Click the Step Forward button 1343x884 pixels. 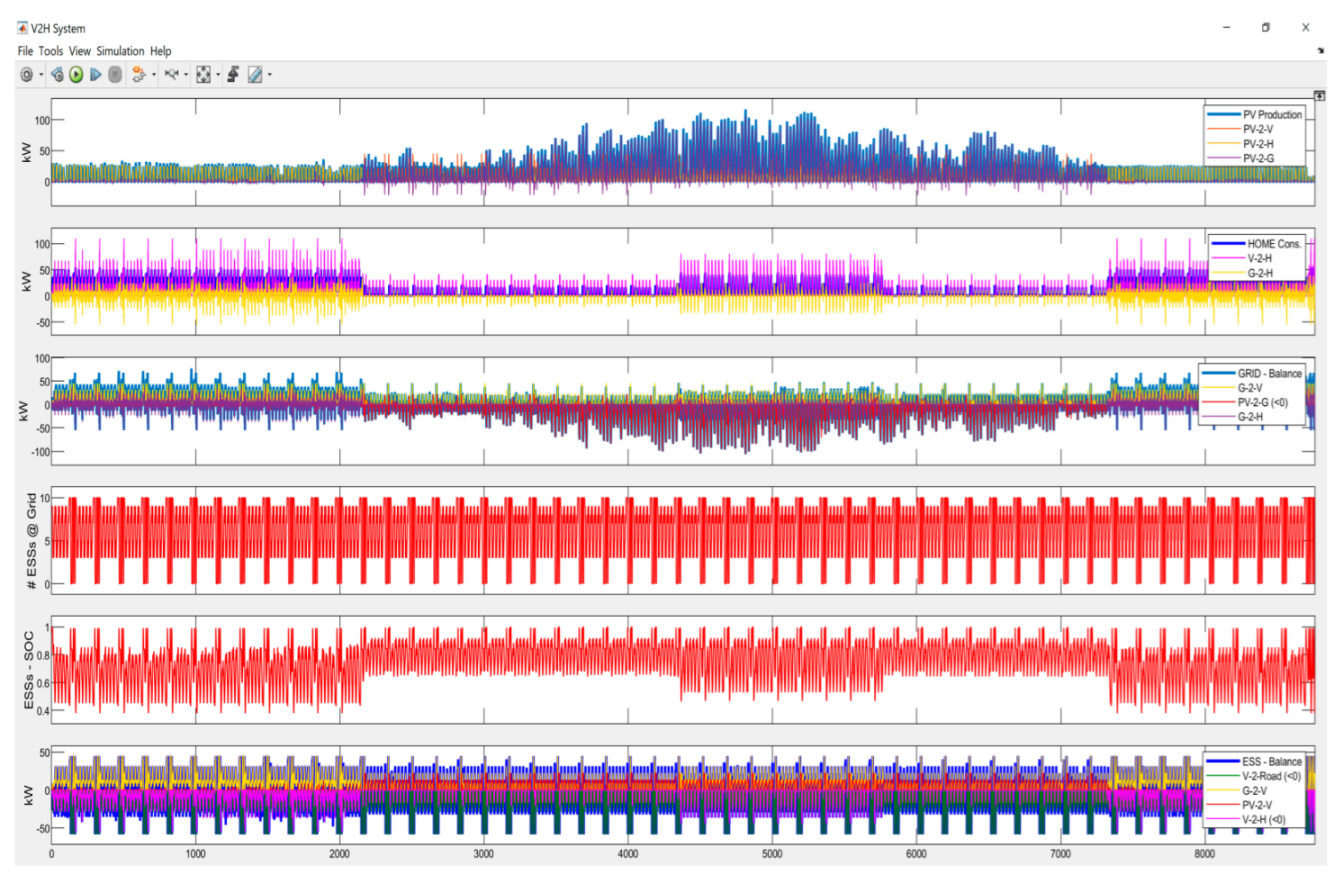[96, 75]
